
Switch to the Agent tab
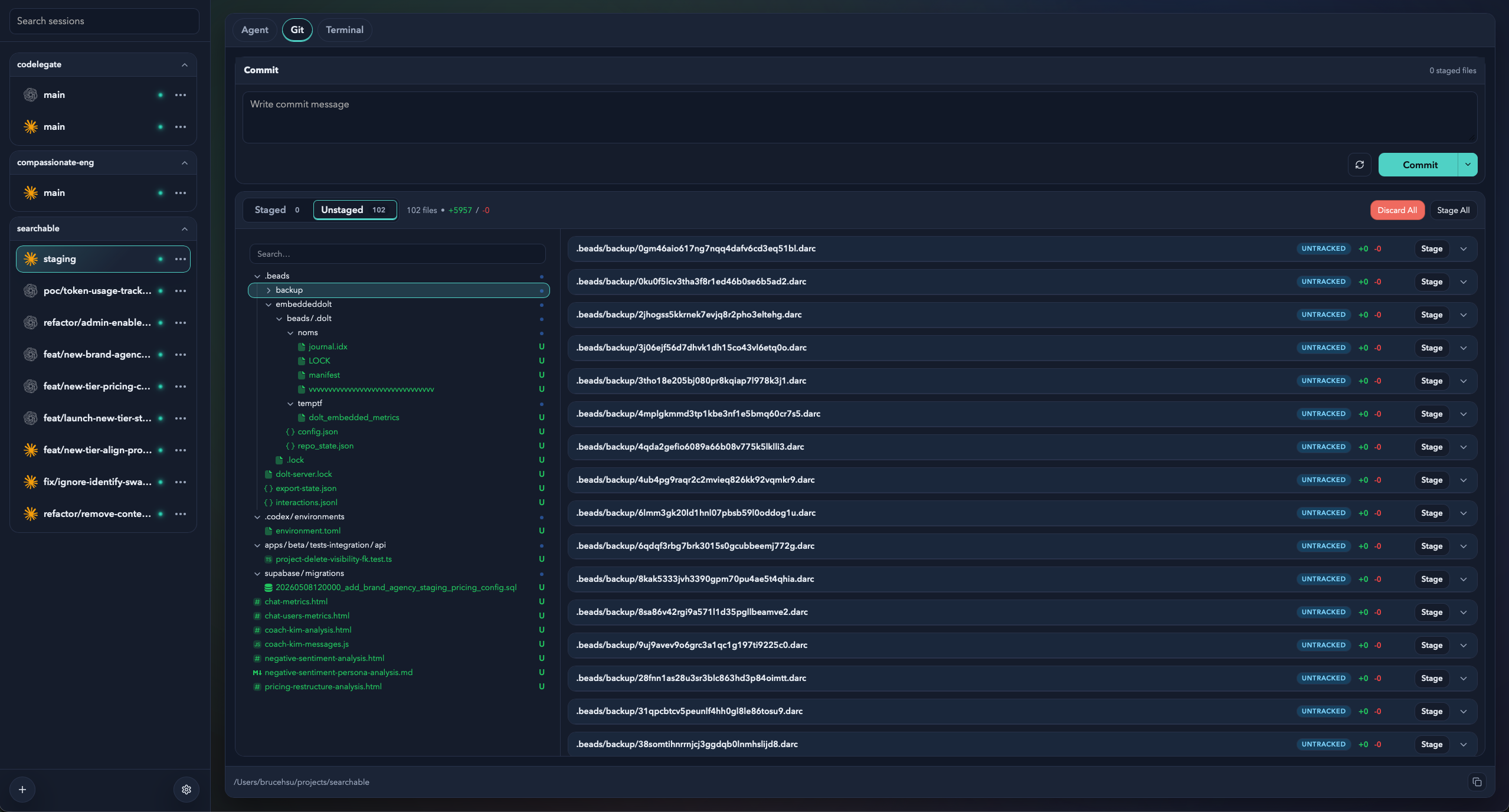pyautogui.click(x=254, y=30)
